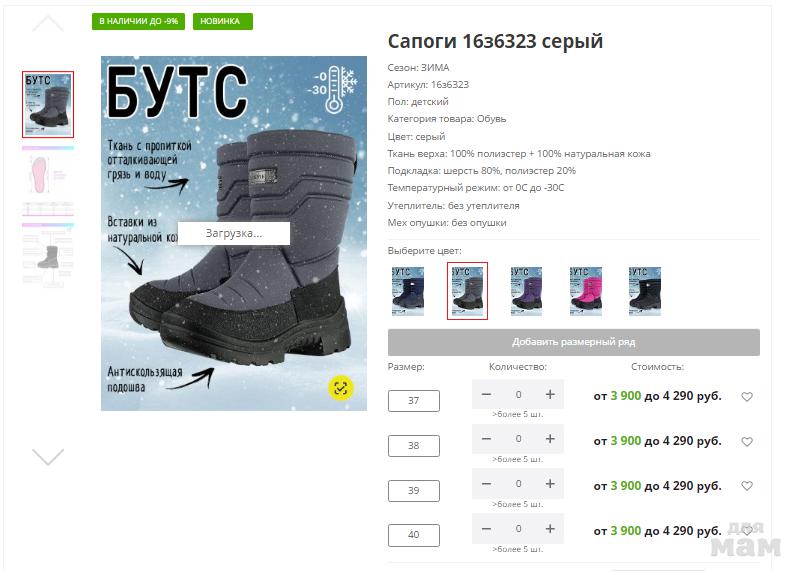Choose the black boot color variant

[x=645, y=291]
